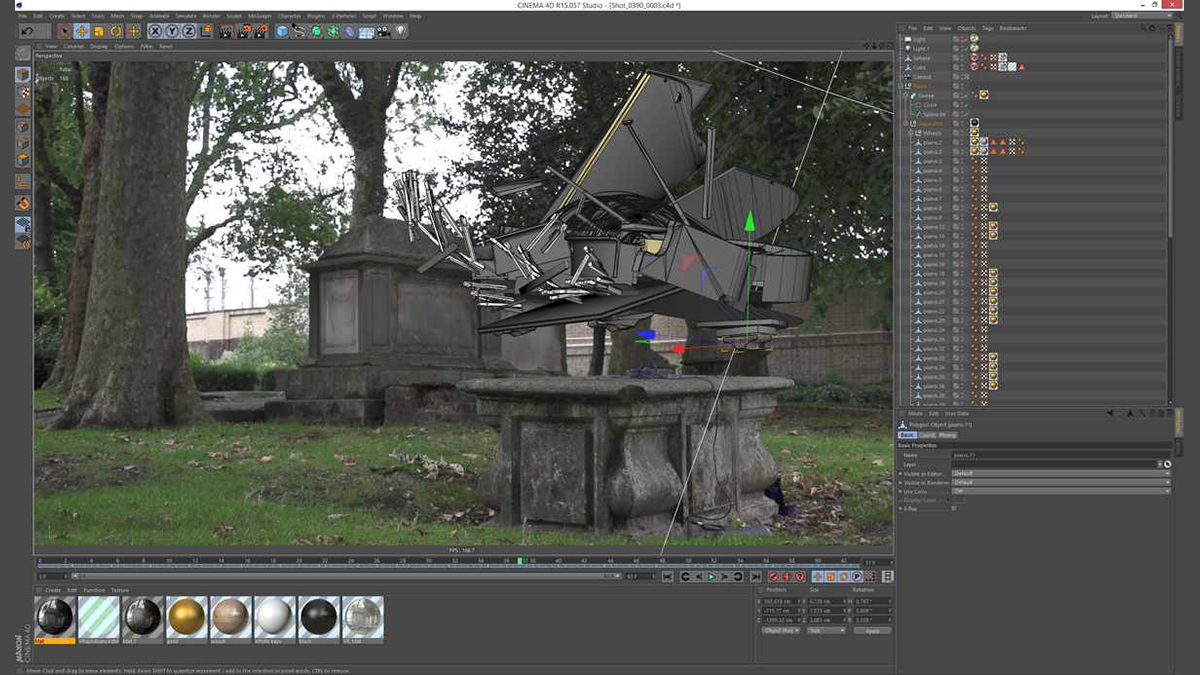Open the Visible in Editor dropdown
The width and height of the screenshot is (1200, 675).
tap(1060, 473)
